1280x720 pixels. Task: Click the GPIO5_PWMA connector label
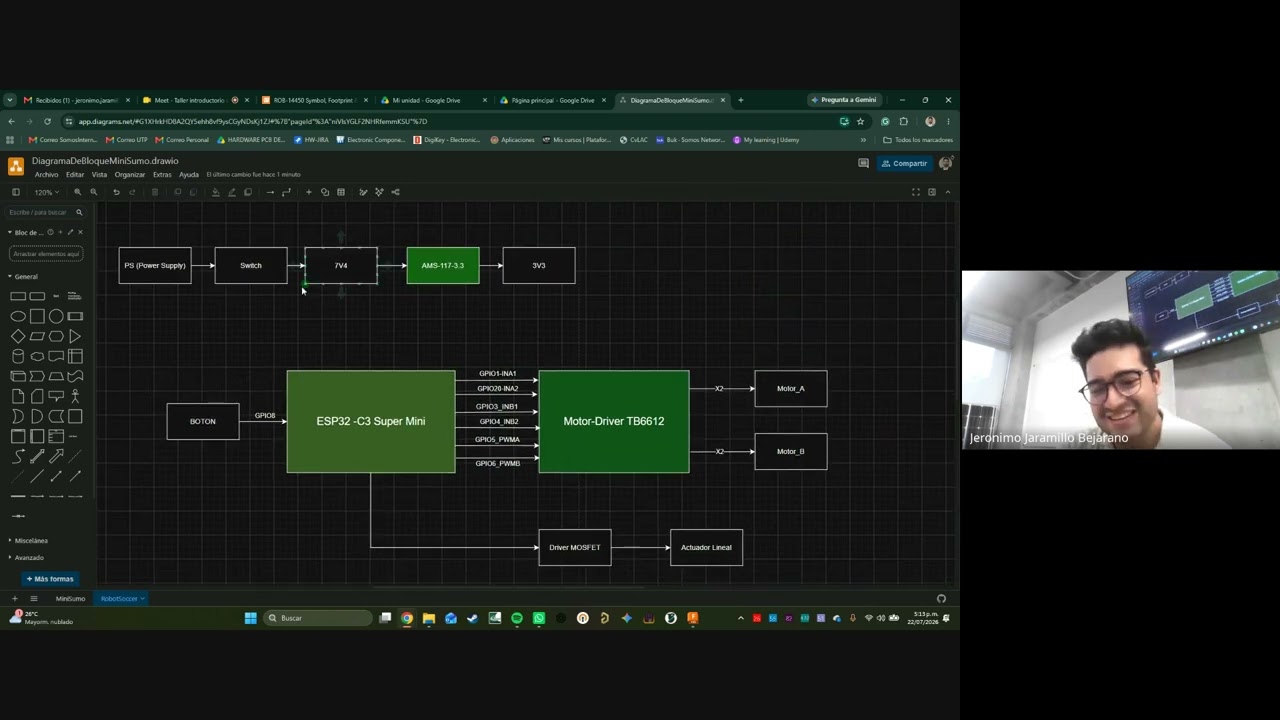[x=497, y=440]
